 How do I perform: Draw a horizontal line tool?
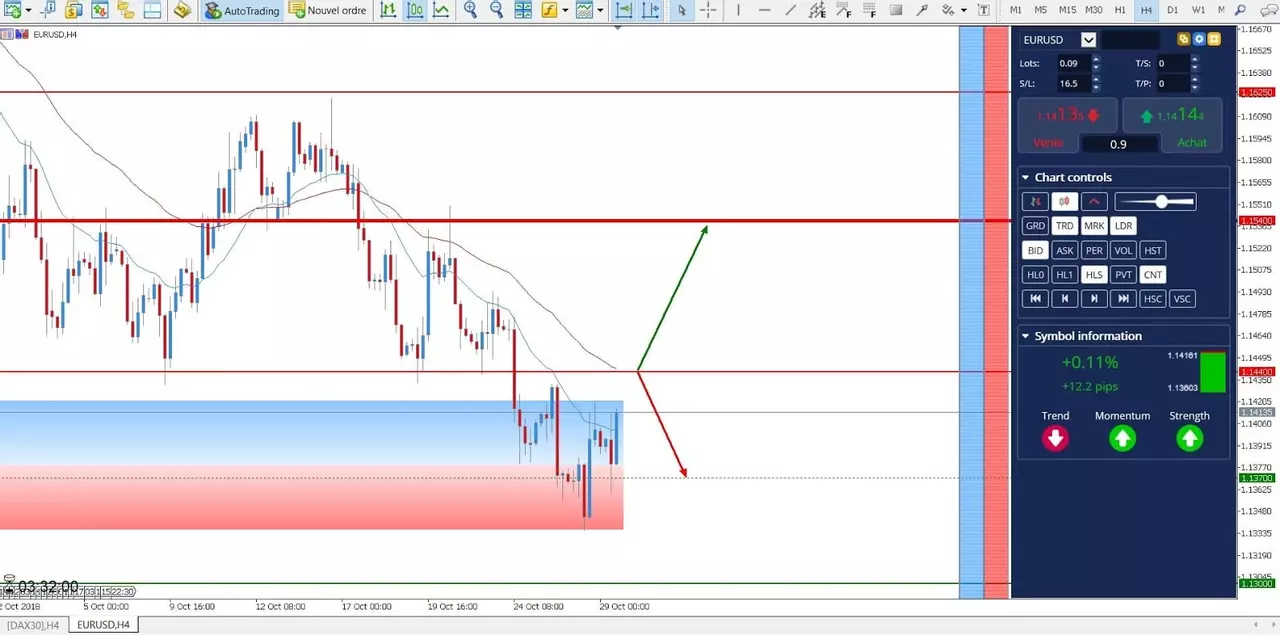tap(765, 10)
